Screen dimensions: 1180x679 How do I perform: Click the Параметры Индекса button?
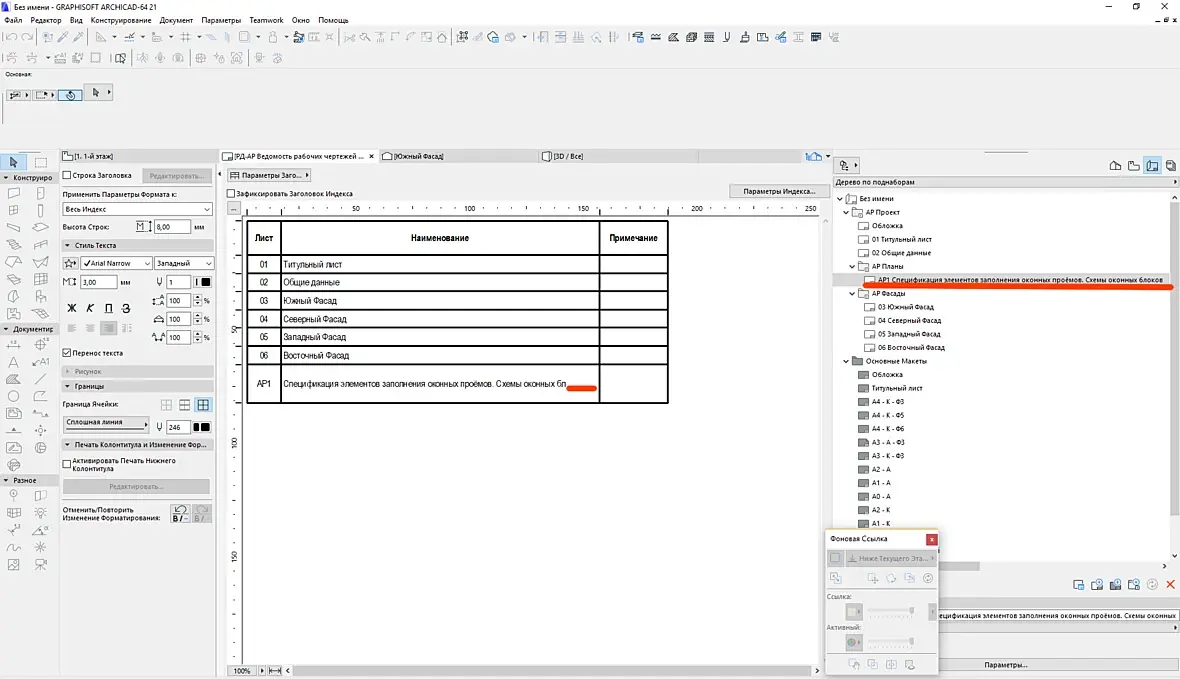pos(780,191)
